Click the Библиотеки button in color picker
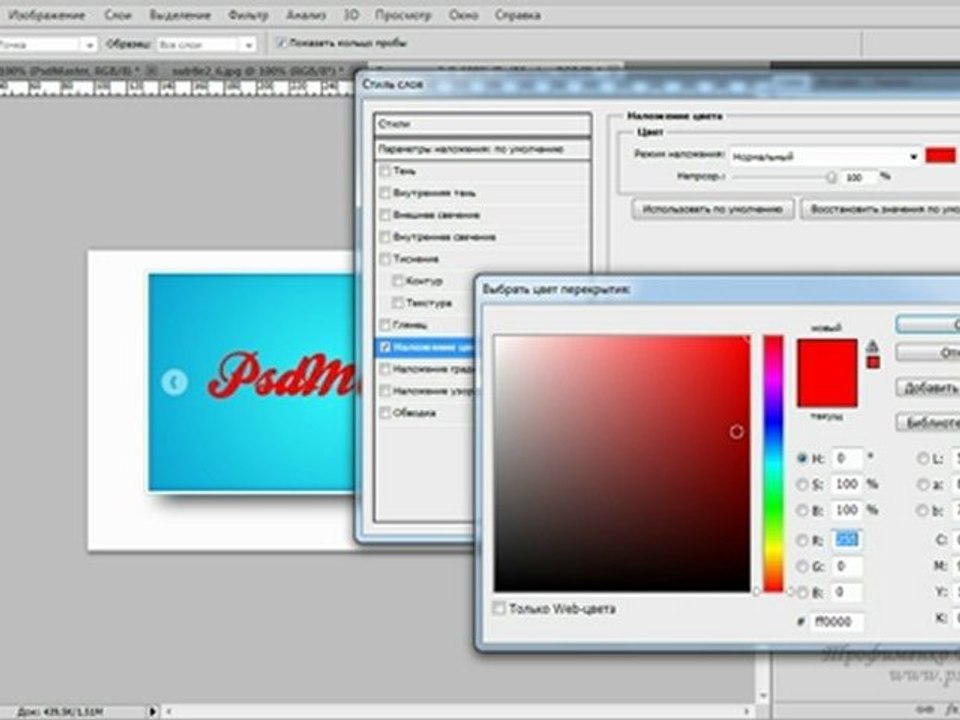Viewport: 960px width, 720px height. 928,422
